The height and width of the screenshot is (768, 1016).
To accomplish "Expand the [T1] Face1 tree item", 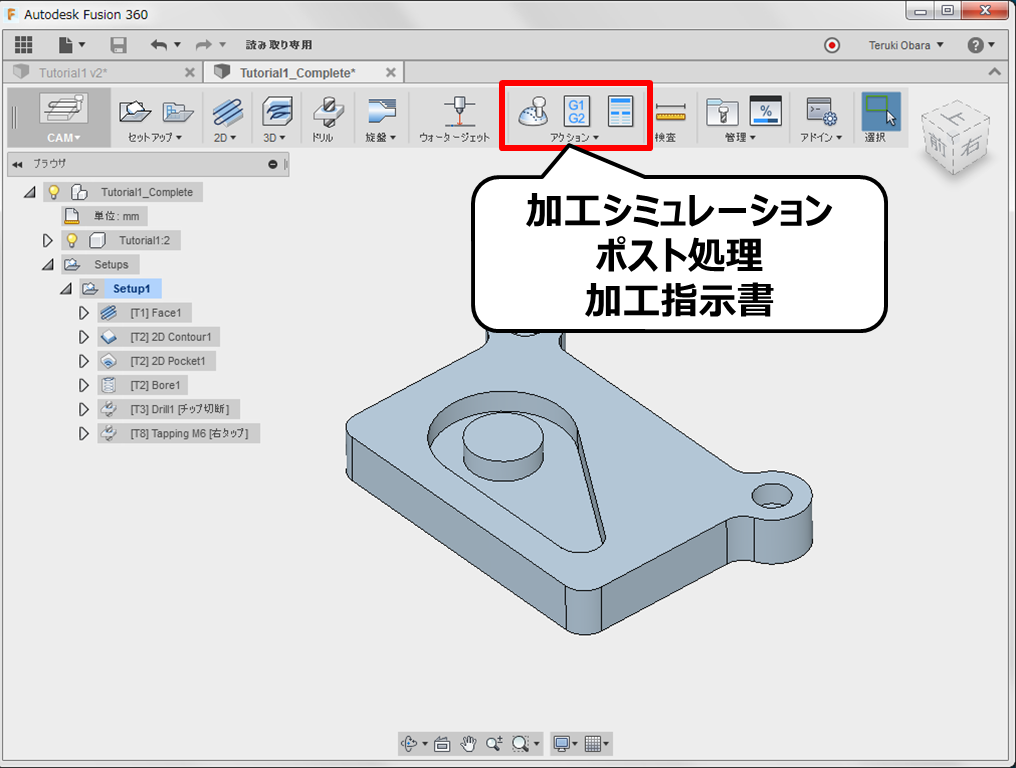I will [x=84, y=312].
